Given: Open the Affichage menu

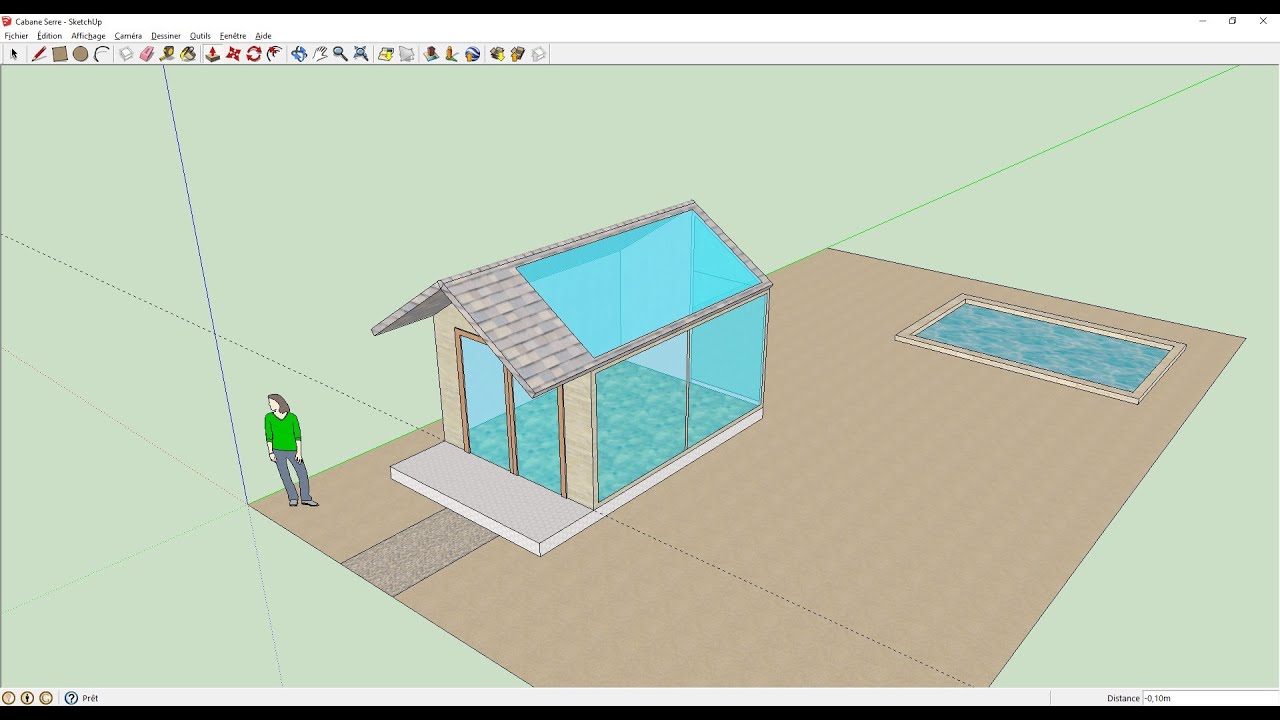Looking at the screenshot, I should click(x=88, y=36).
